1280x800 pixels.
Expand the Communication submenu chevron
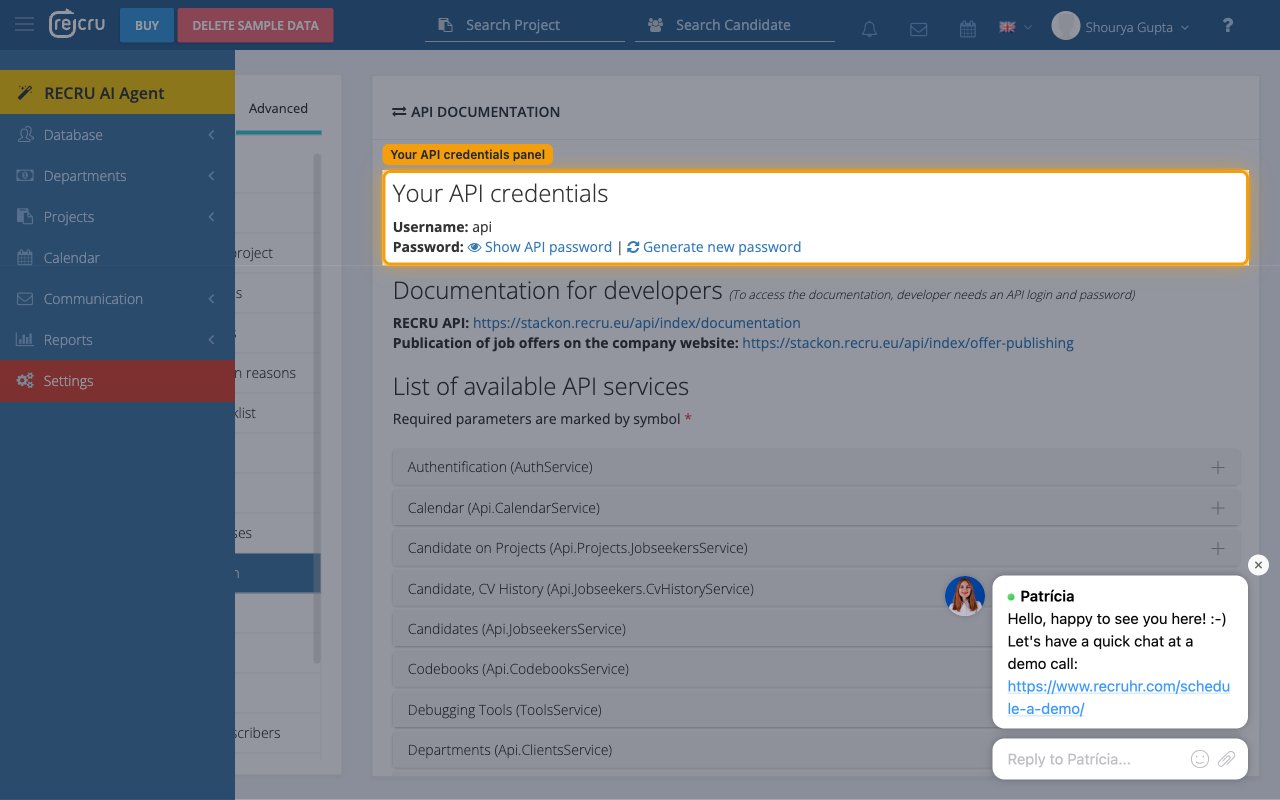(x=211, y=299)
